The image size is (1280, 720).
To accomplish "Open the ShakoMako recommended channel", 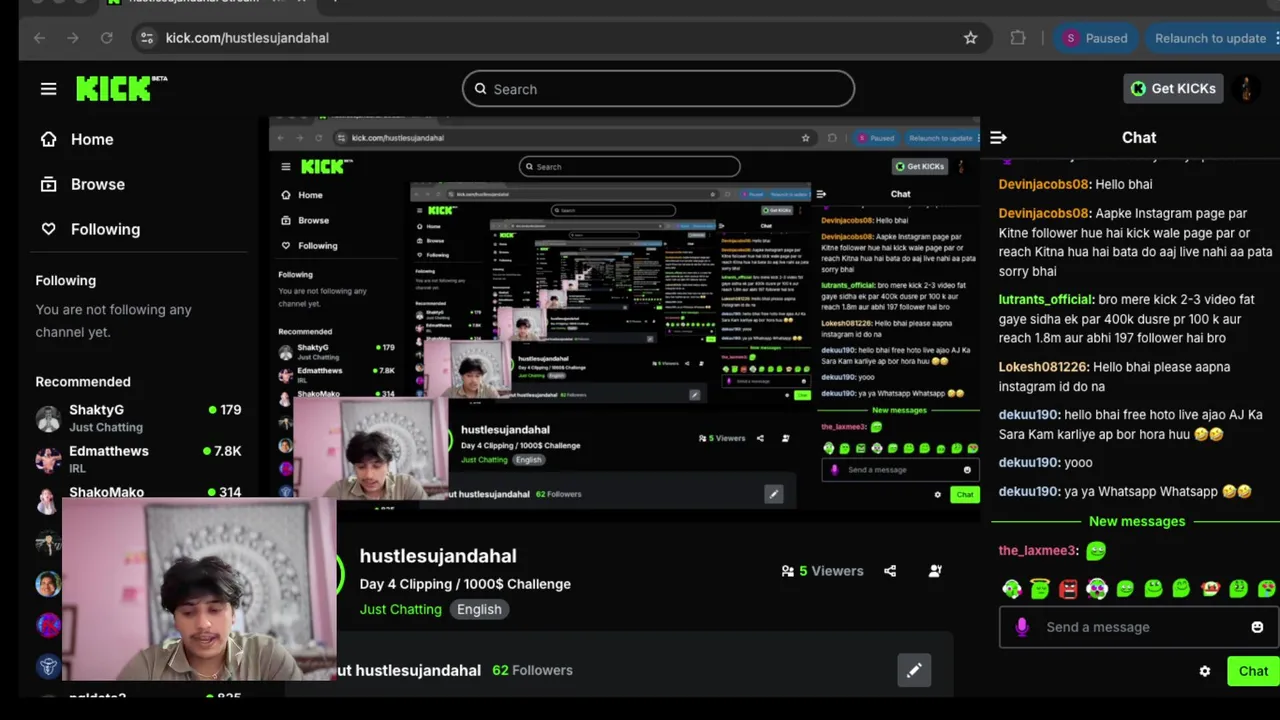I will [140, 492].
